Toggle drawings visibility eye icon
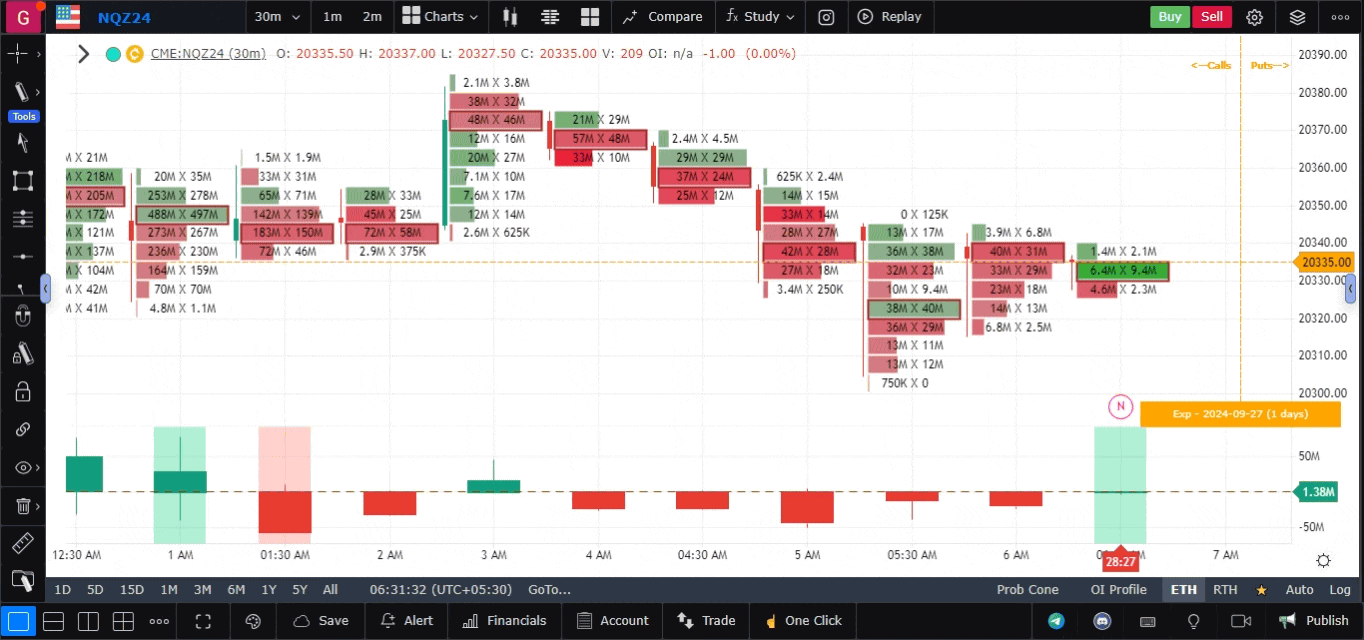The height and width of the screenshot is (640, 1364). (x=22, y=468)
